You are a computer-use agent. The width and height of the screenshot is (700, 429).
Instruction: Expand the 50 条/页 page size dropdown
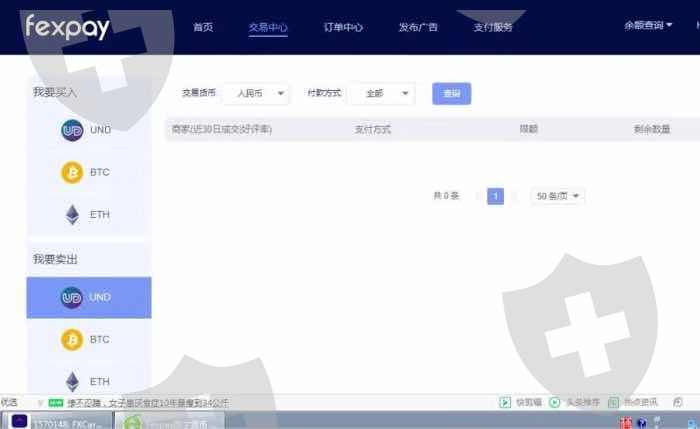pos(558,196)
